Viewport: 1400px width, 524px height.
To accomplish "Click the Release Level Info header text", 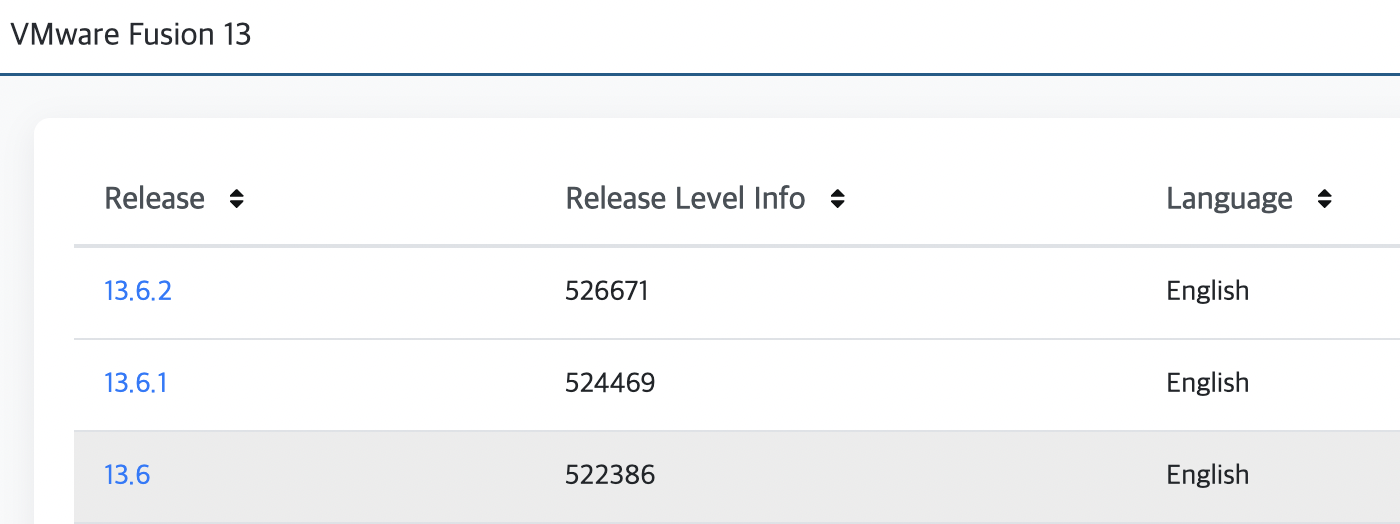I will (x=686, y=199).
